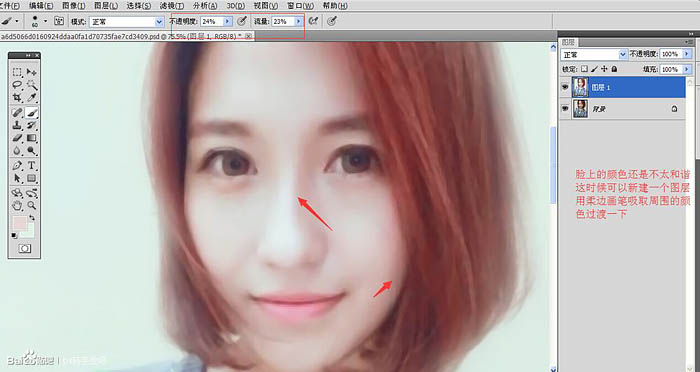
Task: Open the brush 不透明度 slider arrow
Action: pyautogui.click(x=228, y=21)
